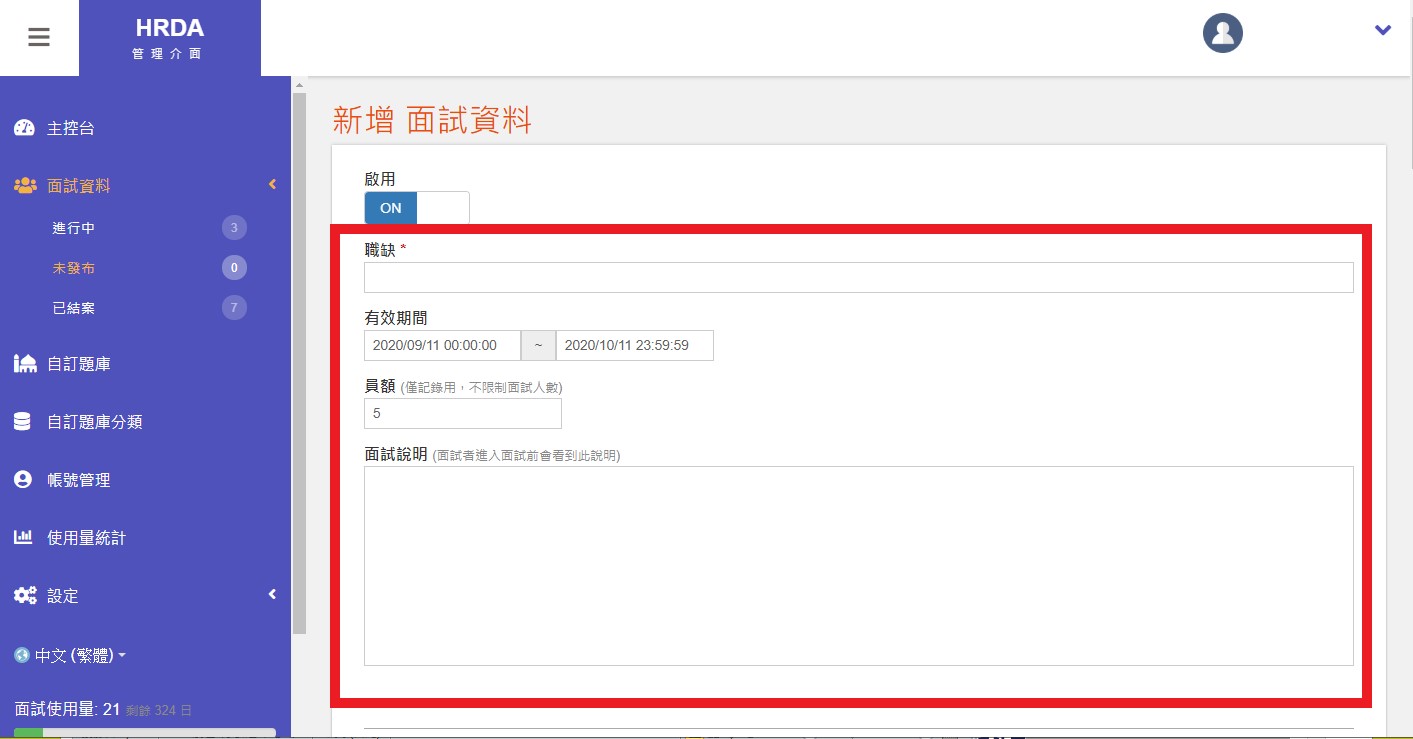1413x739 pixels.
Task: Expand the 設定 menu chevron
Action: 272,594
